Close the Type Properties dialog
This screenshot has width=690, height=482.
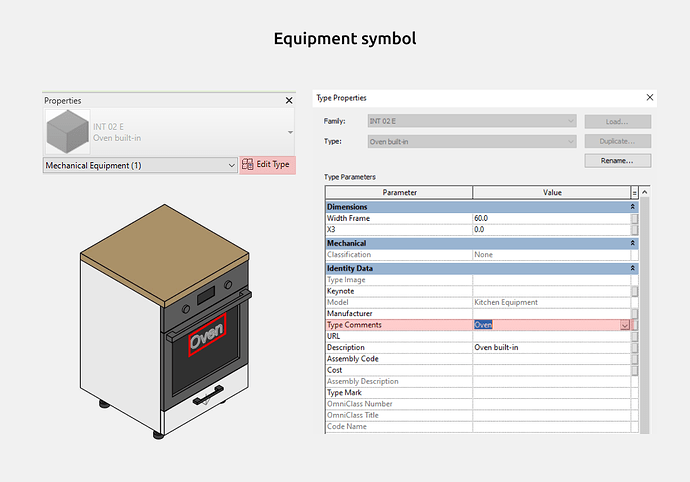(x=650, y=98)
